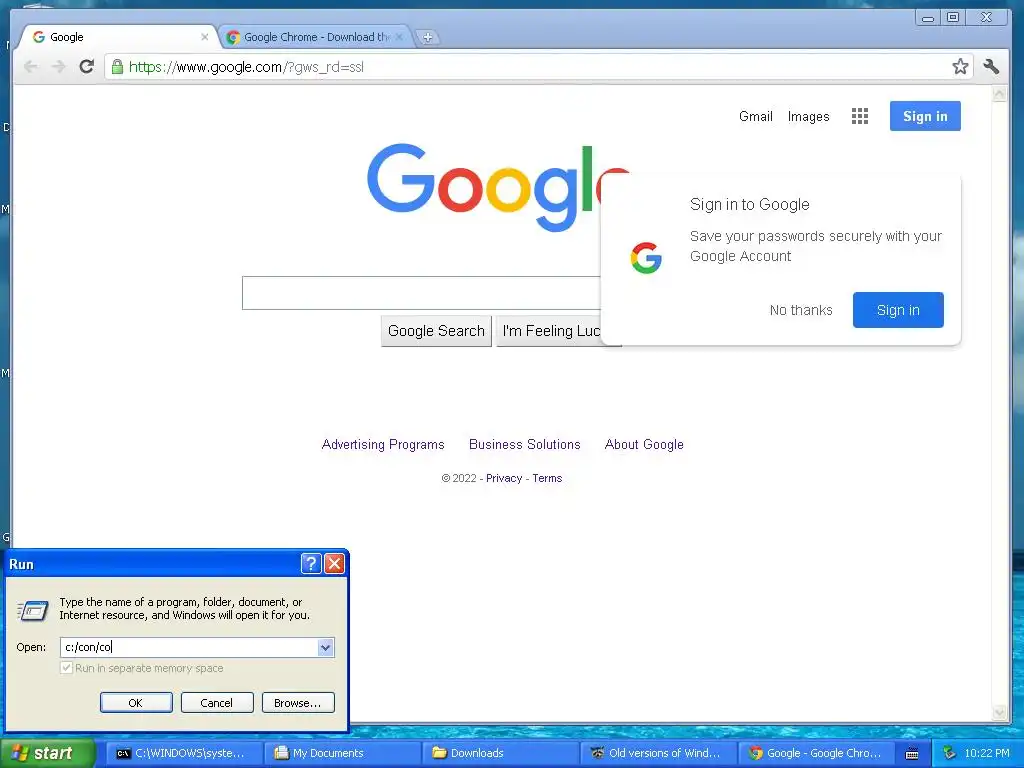1024x768 pixels.
Task: Maximize the Chrome window
Action: (953, 18)
